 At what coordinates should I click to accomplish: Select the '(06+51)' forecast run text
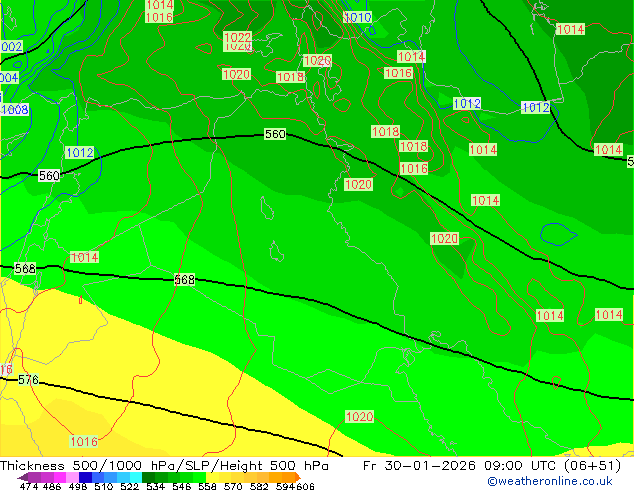[592, 466]
